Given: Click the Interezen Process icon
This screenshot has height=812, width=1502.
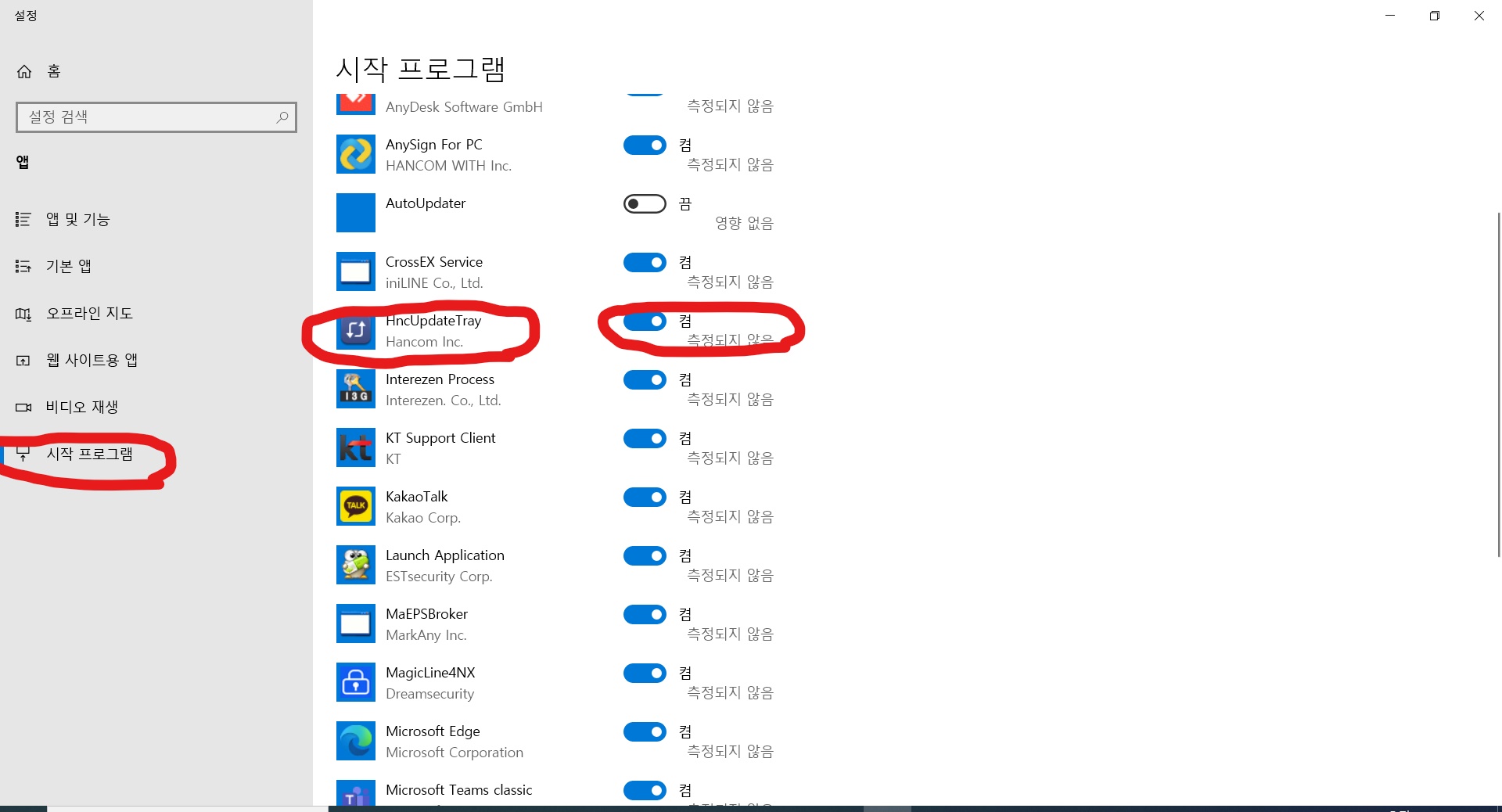Looking at the screenshot, I should click(356, 389).
